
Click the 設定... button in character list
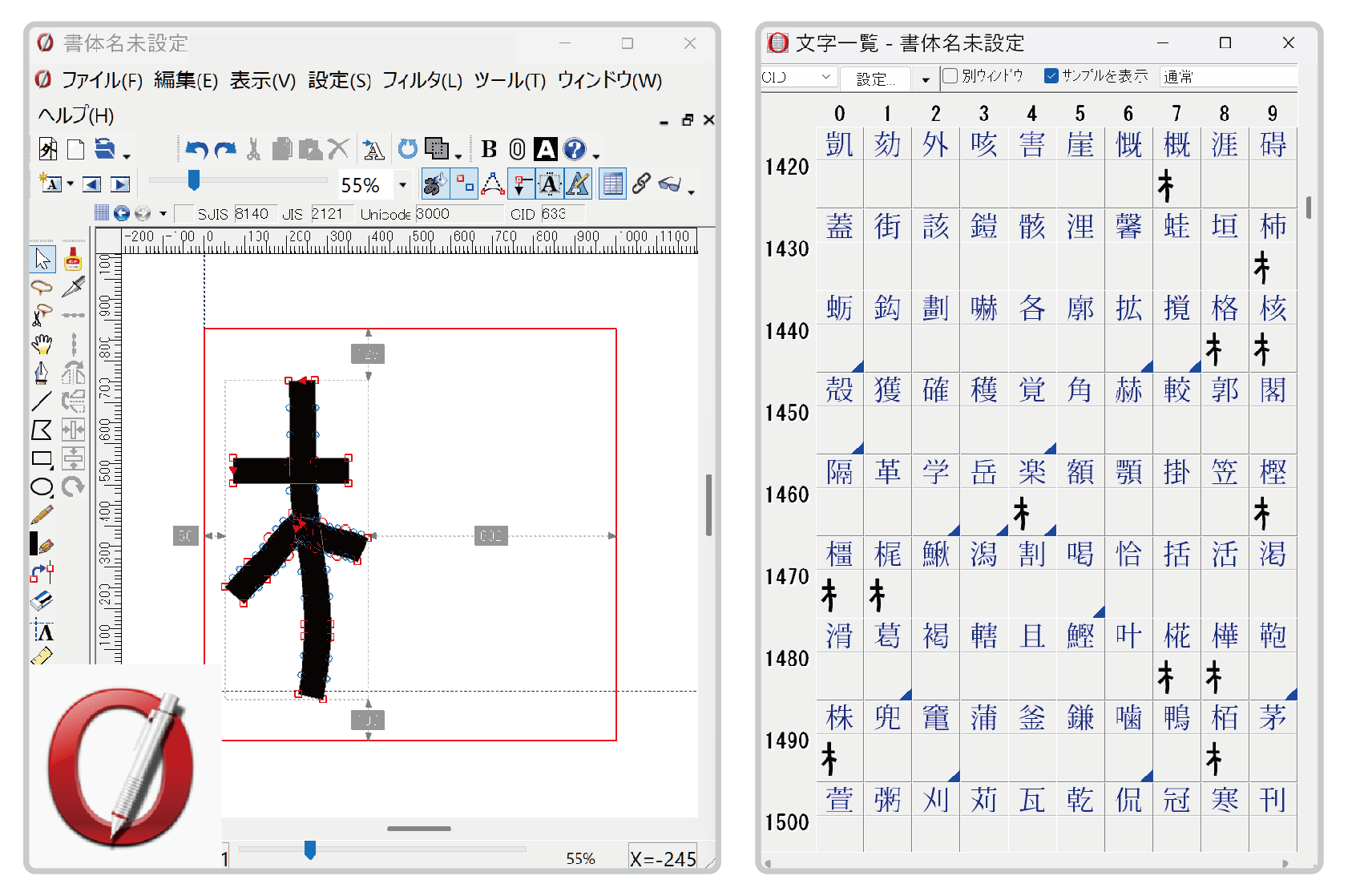(x=875, y=79)
